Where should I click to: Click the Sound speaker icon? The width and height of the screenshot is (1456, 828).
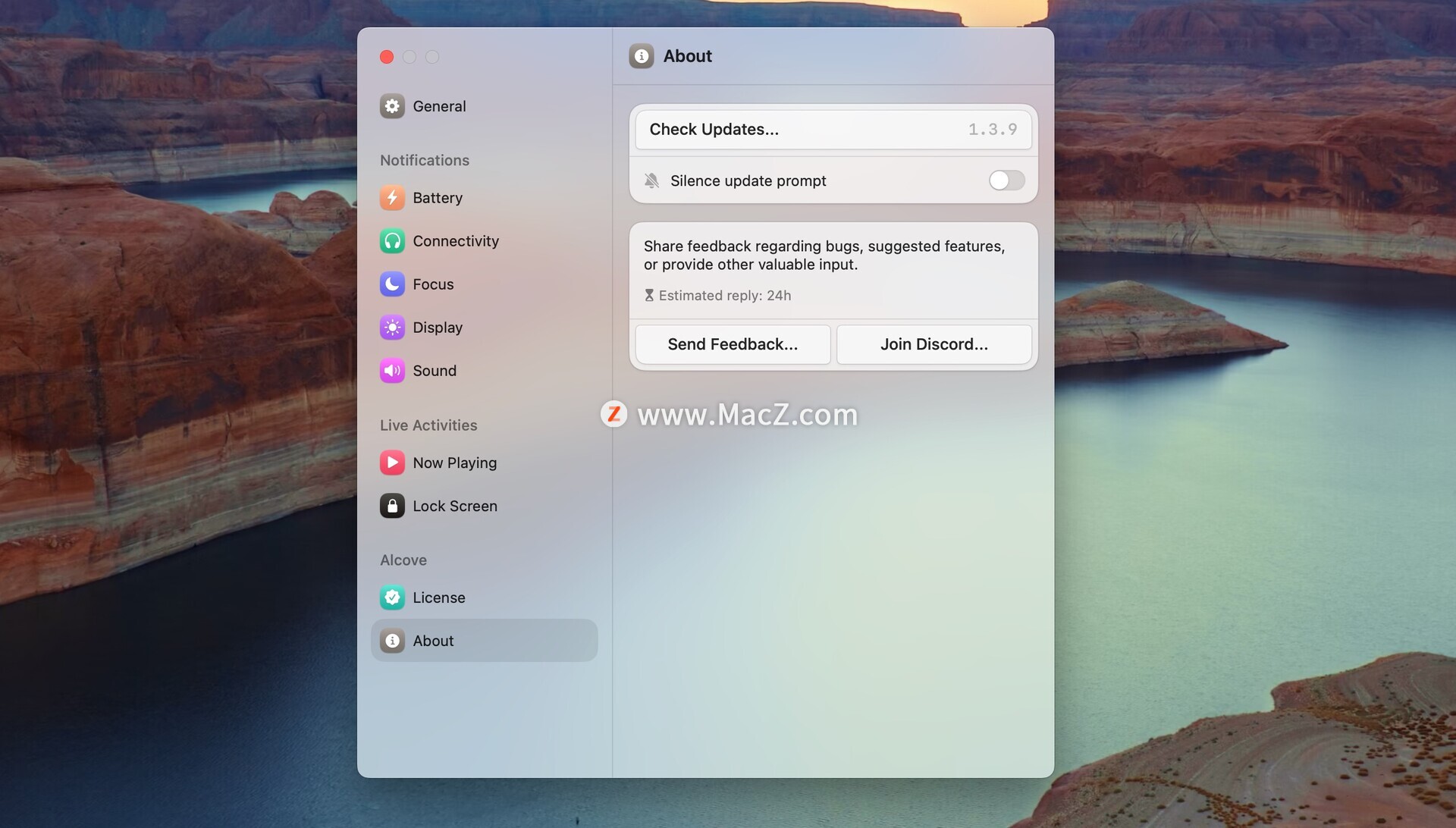[392, 371]
